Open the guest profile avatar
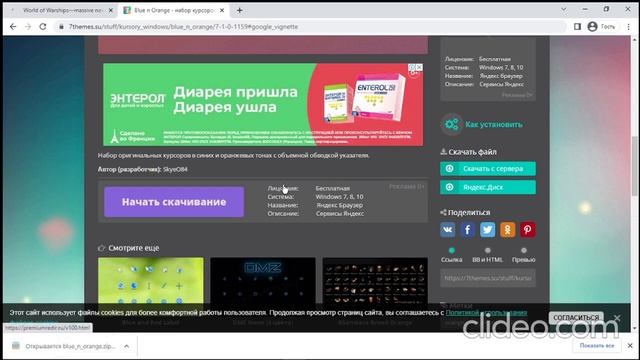Screen dimensions: 640x360 pos(592,27)
